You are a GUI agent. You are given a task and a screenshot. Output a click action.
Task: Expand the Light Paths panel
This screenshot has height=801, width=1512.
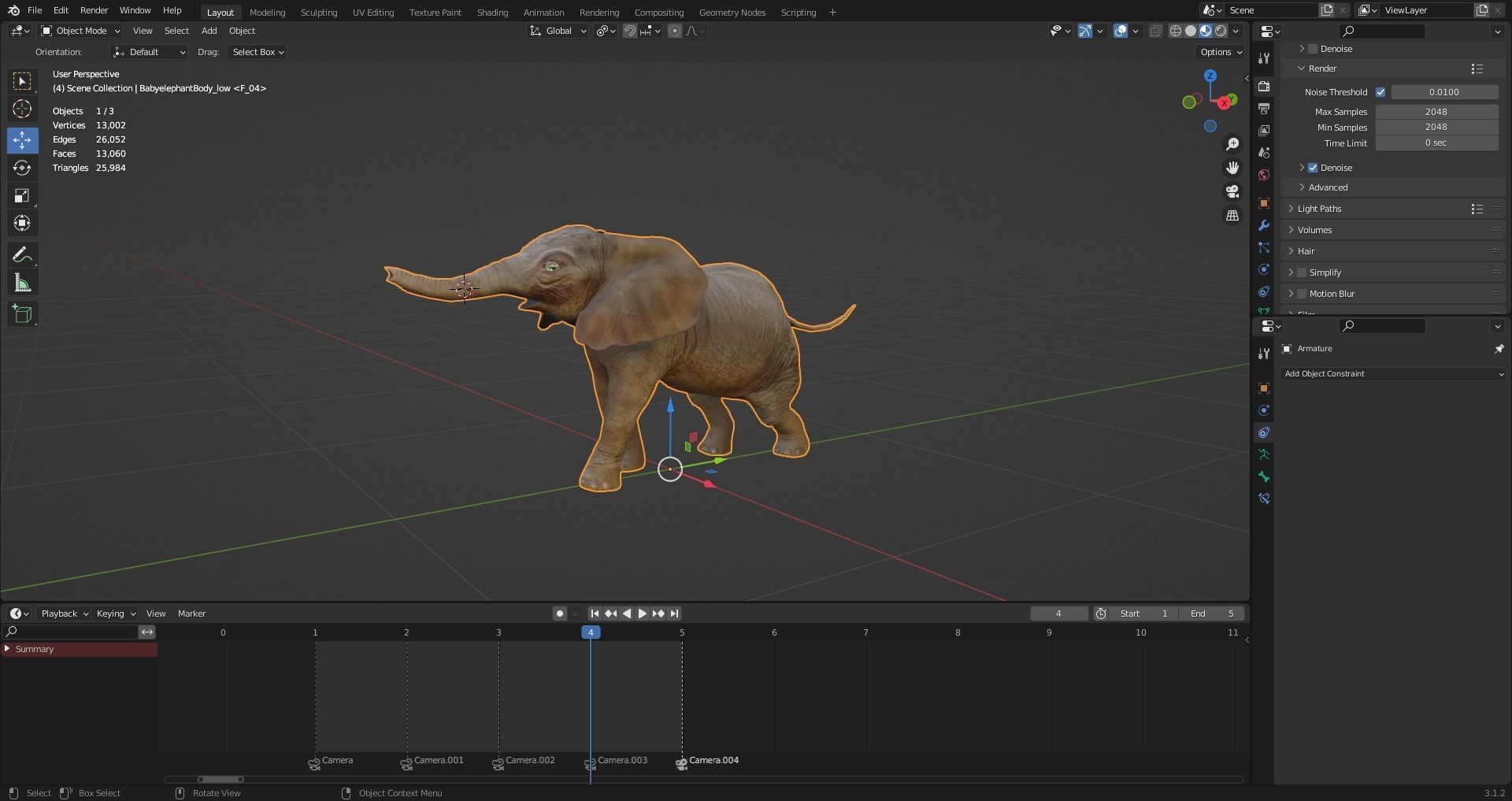[1319, 209]
